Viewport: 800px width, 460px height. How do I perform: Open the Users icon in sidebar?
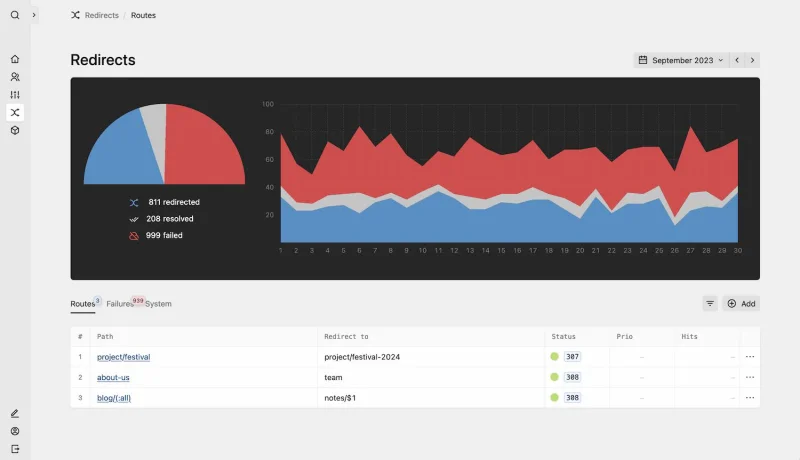click(x=15, y=76)
